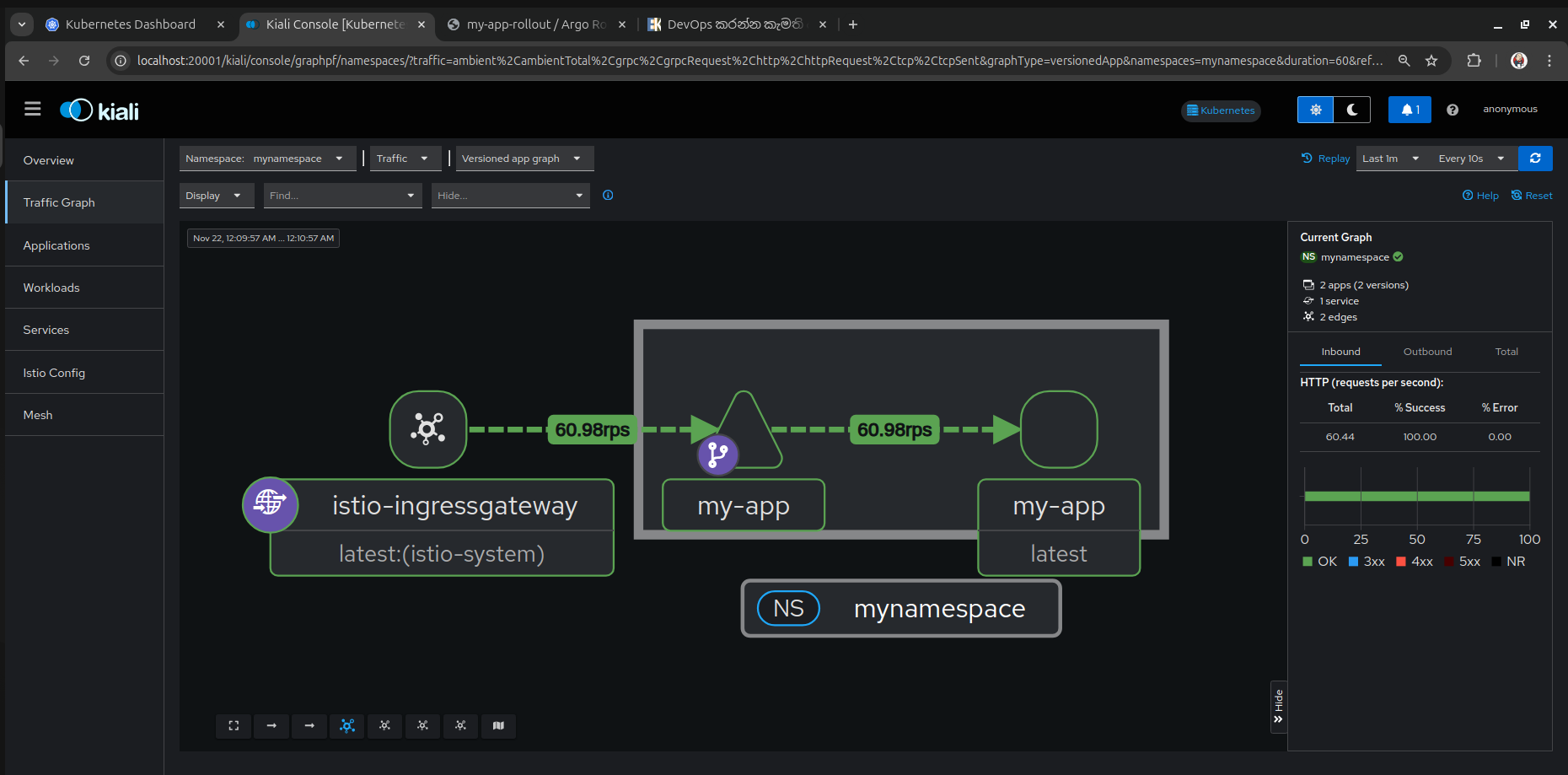Switch to light theme with sun toggle

click(x=1316, y=110)
